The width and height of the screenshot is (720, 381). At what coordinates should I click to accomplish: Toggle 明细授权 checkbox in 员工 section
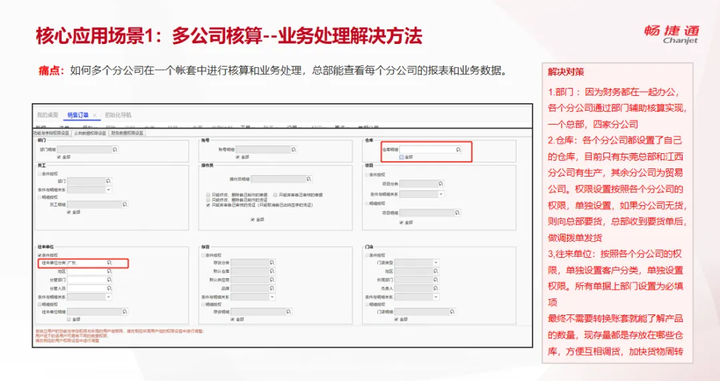[39, 197]
